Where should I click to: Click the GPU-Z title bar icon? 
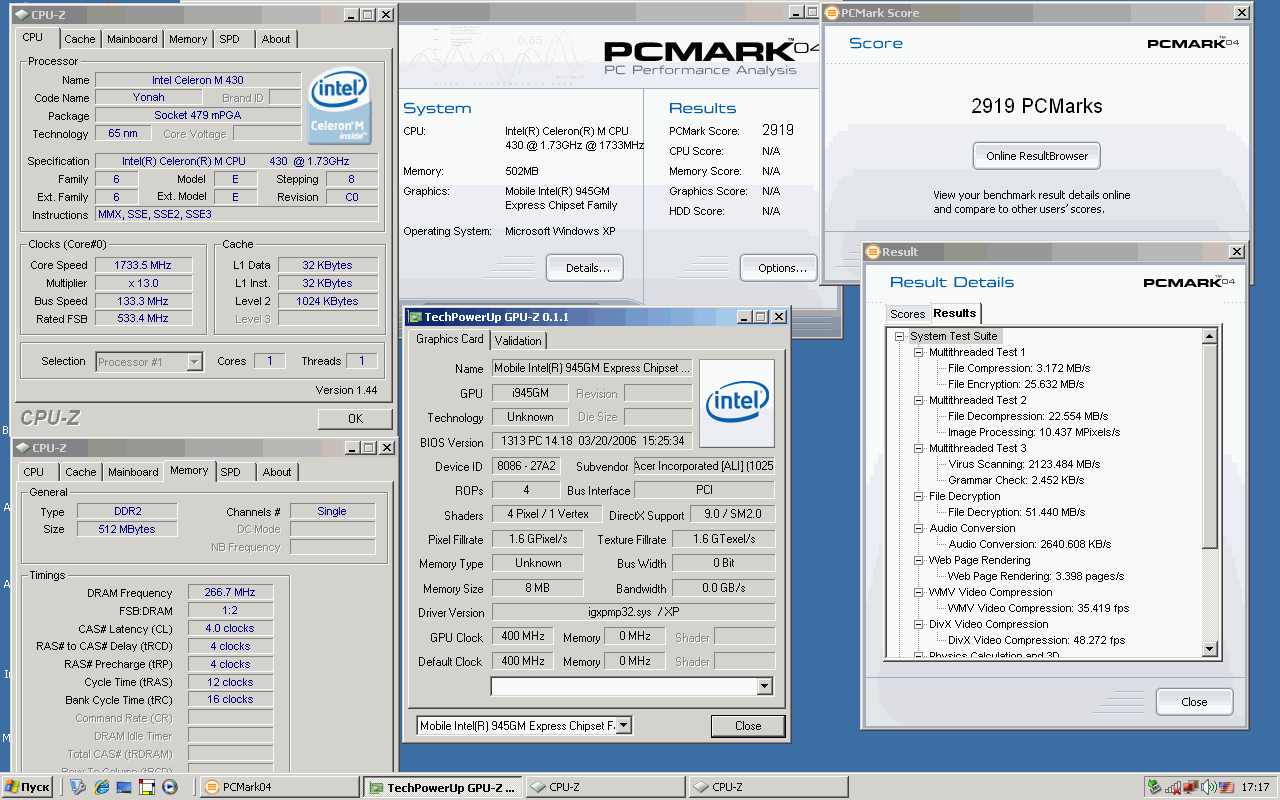(414, 317)
